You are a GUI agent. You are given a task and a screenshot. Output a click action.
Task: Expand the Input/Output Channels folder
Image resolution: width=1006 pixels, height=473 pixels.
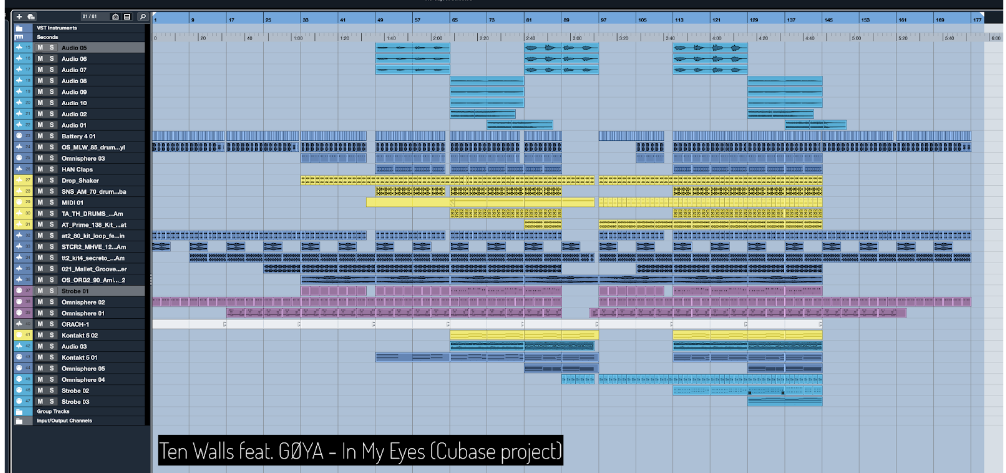(20, 421)
